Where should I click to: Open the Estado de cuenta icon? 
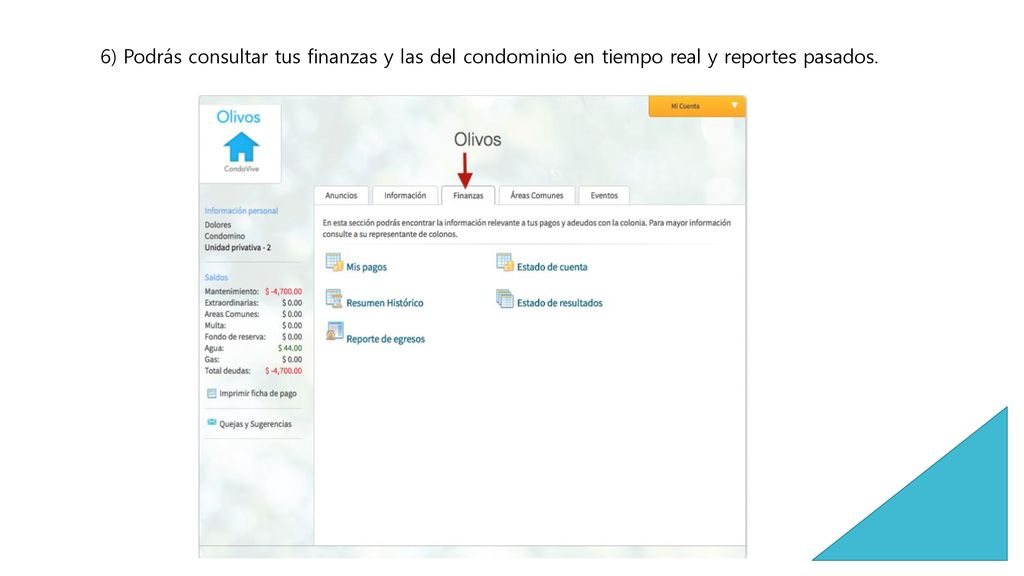pyautogui.click(x=504, y=263)
